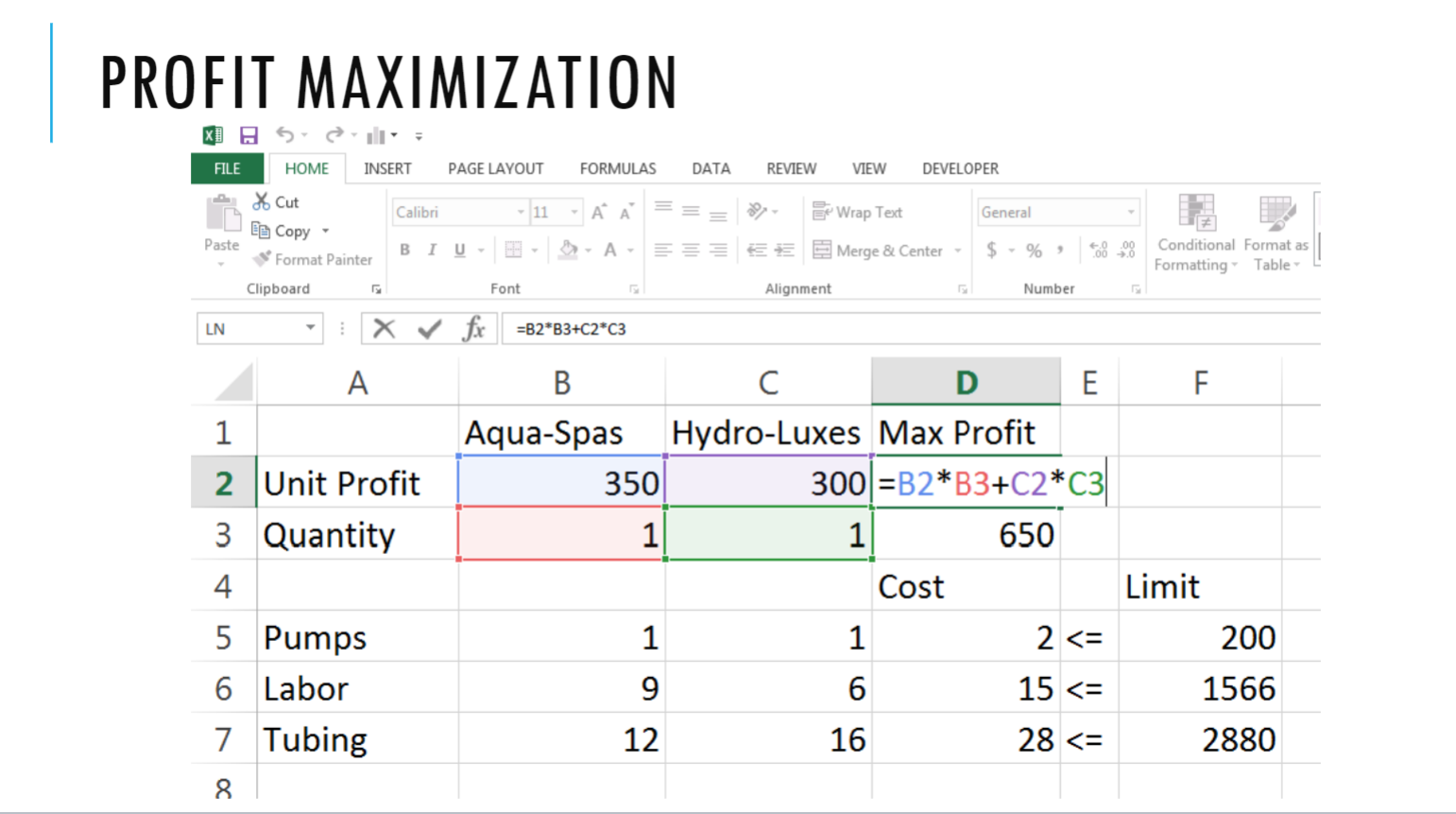Select the Cut (scissors) icon

tap(262, 201)
